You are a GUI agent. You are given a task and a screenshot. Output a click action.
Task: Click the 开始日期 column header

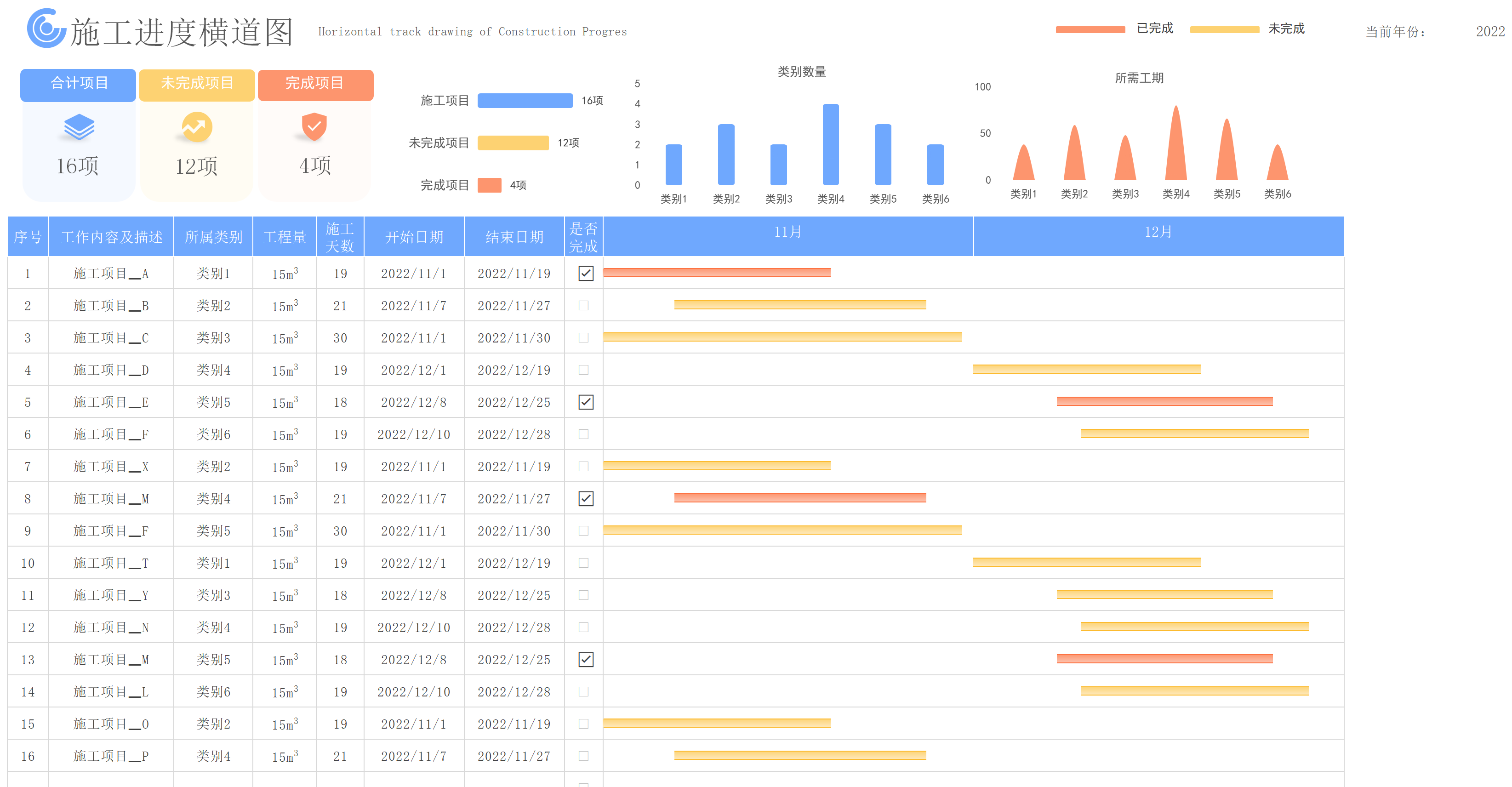(x=414, y=237)
